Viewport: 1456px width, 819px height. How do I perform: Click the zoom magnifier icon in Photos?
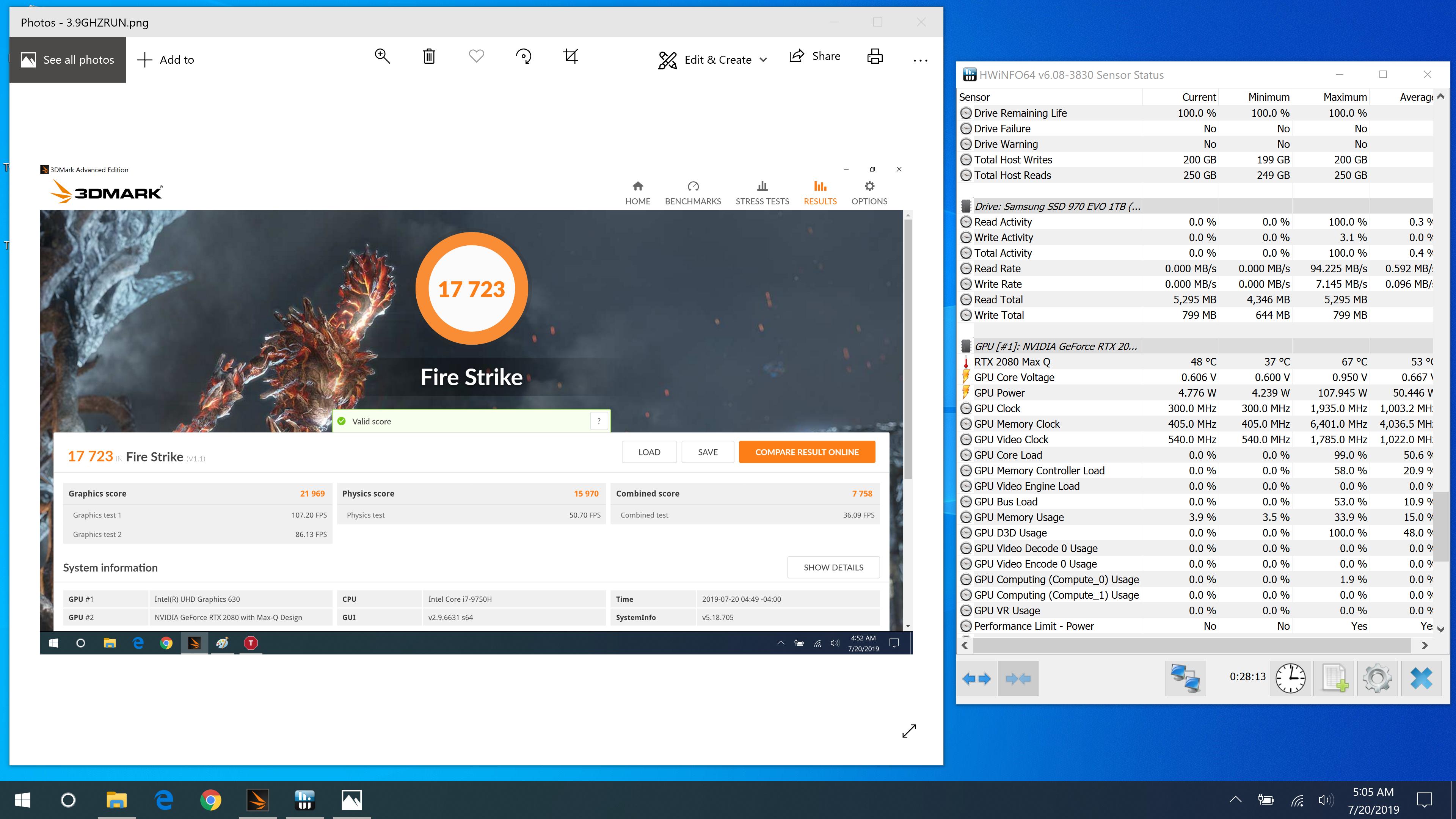382,56
